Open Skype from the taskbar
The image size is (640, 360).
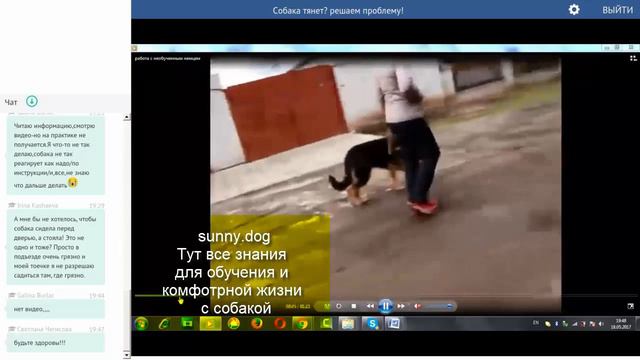[372, 324]
